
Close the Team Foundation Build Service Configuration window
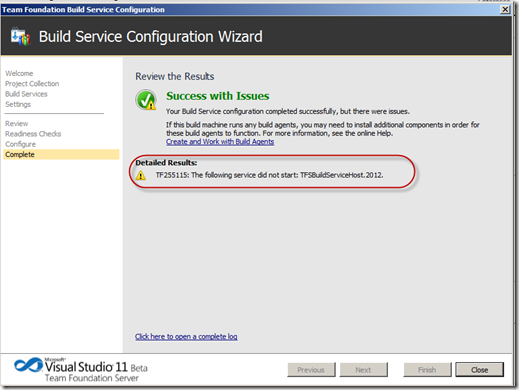pos(505,9)
